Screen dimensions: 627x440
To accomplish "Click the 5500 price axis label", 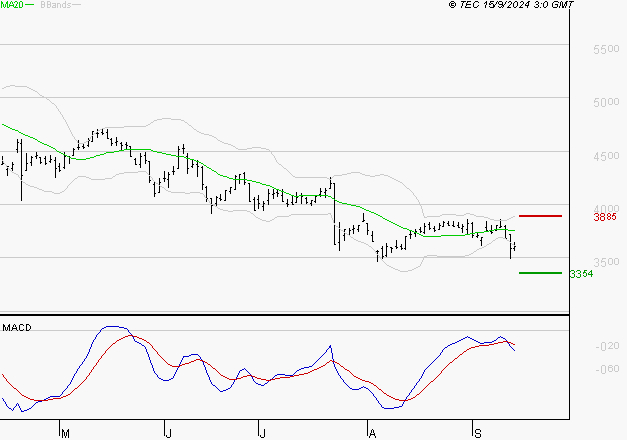I will tap(606, 49).
